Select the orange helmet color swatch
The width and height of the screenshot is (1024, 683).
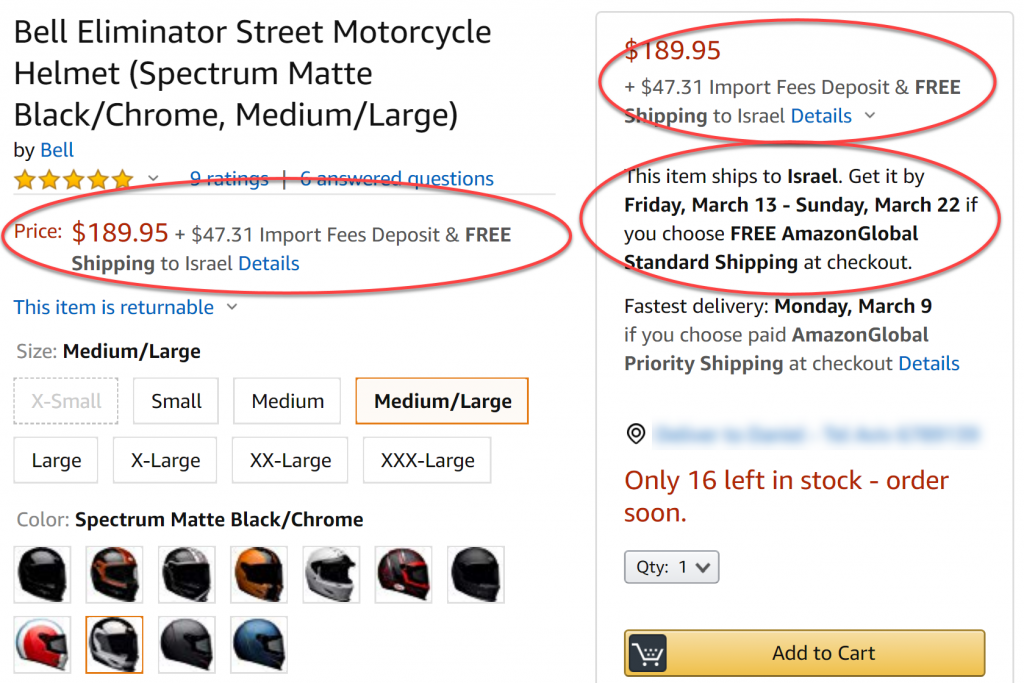(259, 574)
